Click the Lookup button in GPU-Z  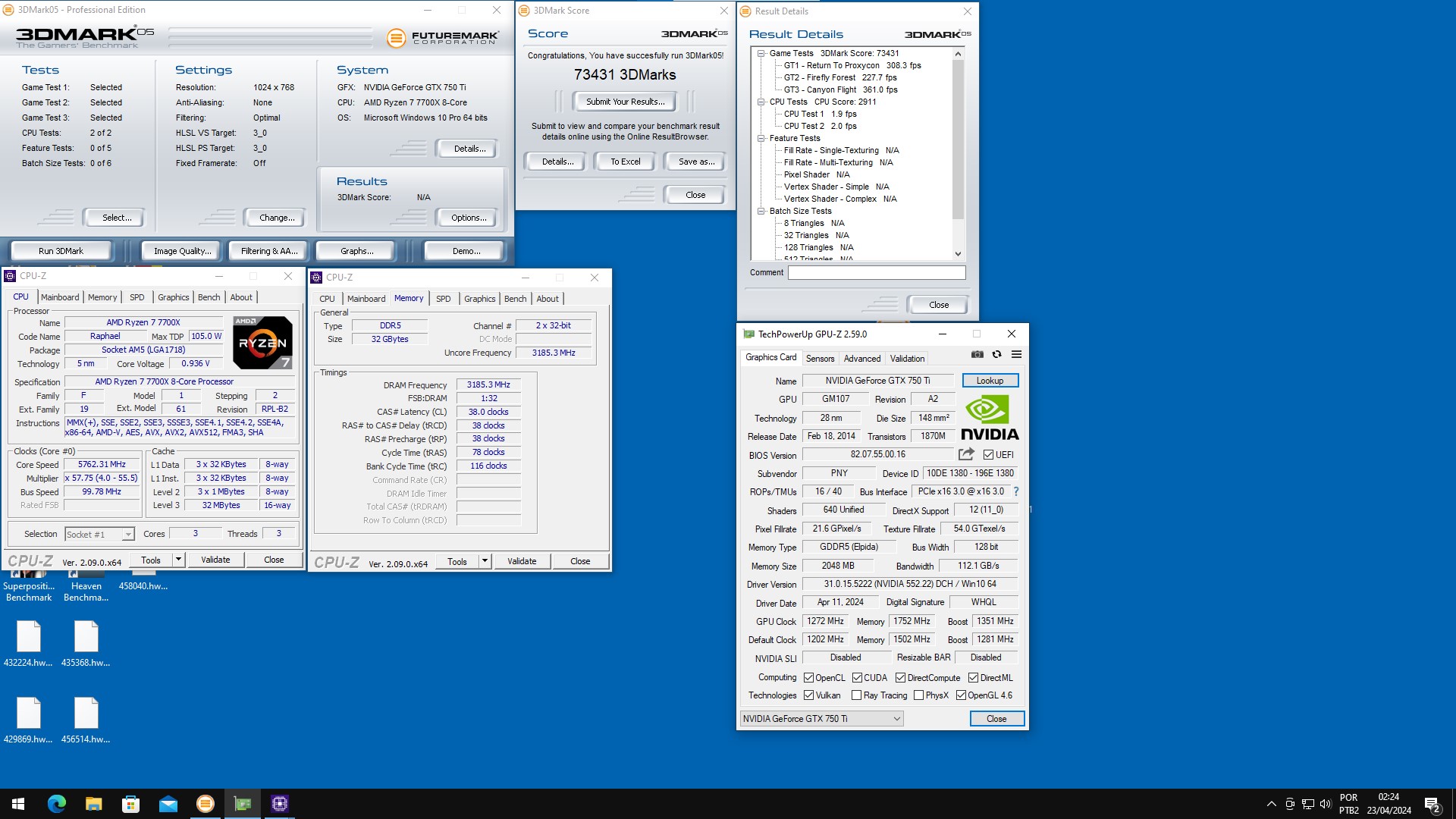coord(990,381)
